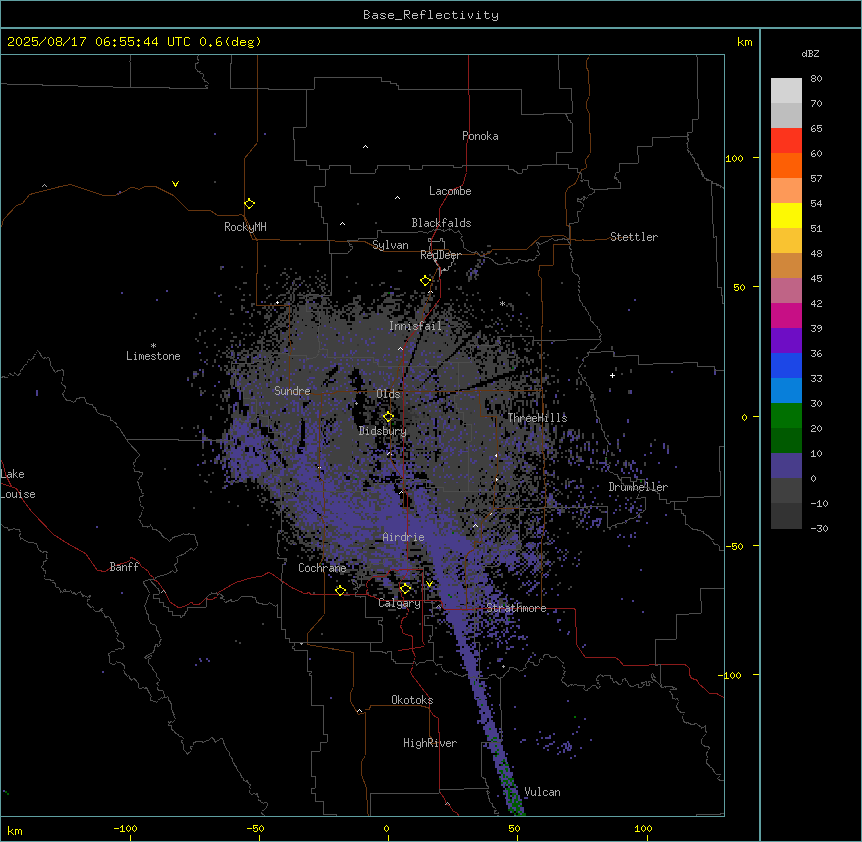Click the Lake Louise map label

[x=18, y=484]
